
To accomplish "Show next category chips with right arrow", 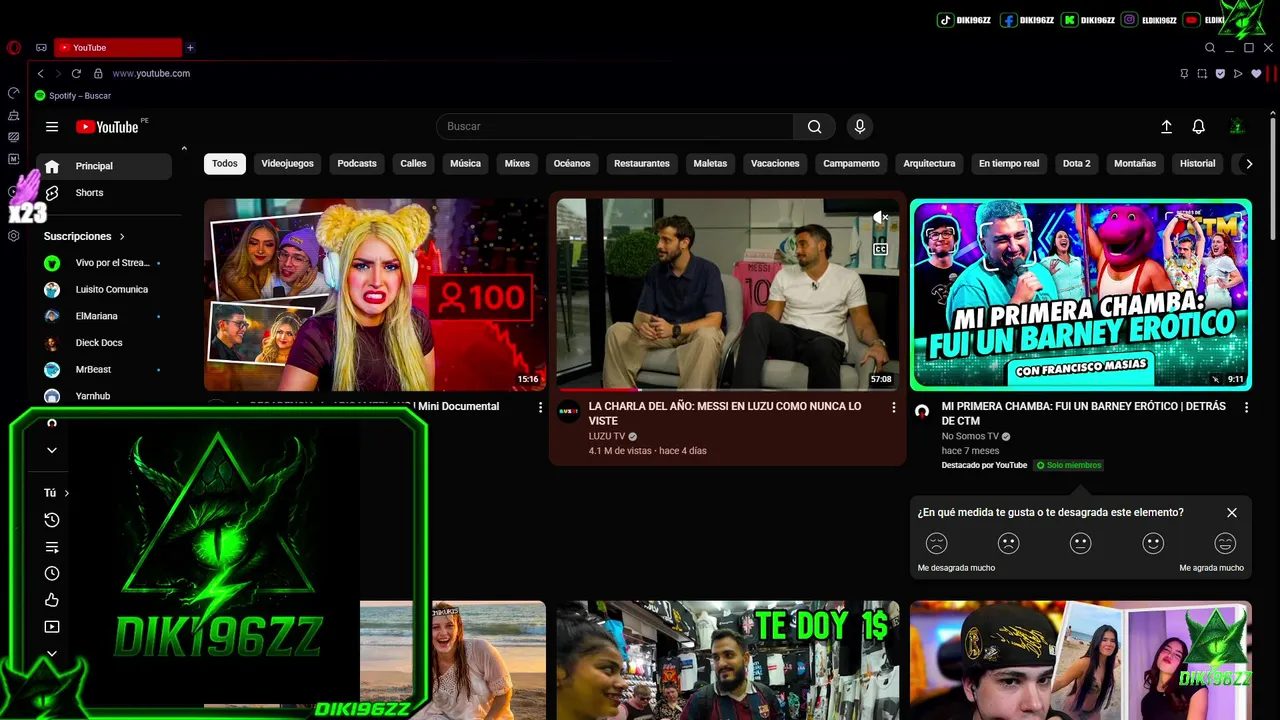I will 1248,164.
